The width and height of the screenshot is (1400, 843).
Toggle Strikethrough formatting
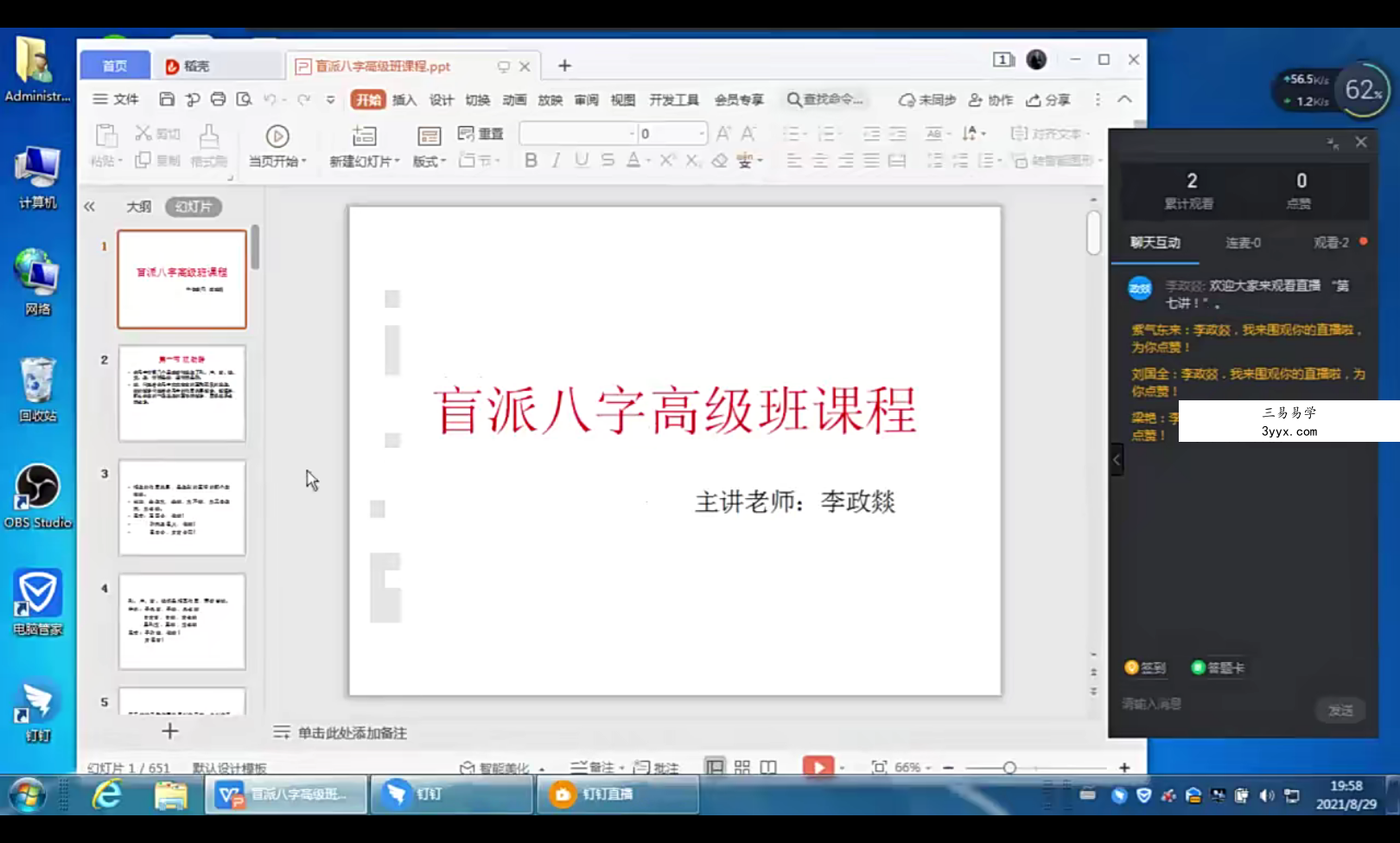point(608,160)
